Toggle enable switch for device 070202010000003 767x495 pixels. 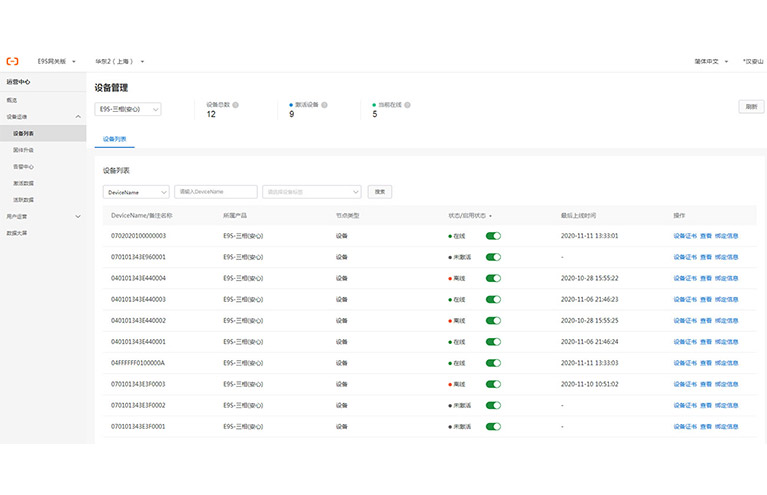tap(493, 236)
